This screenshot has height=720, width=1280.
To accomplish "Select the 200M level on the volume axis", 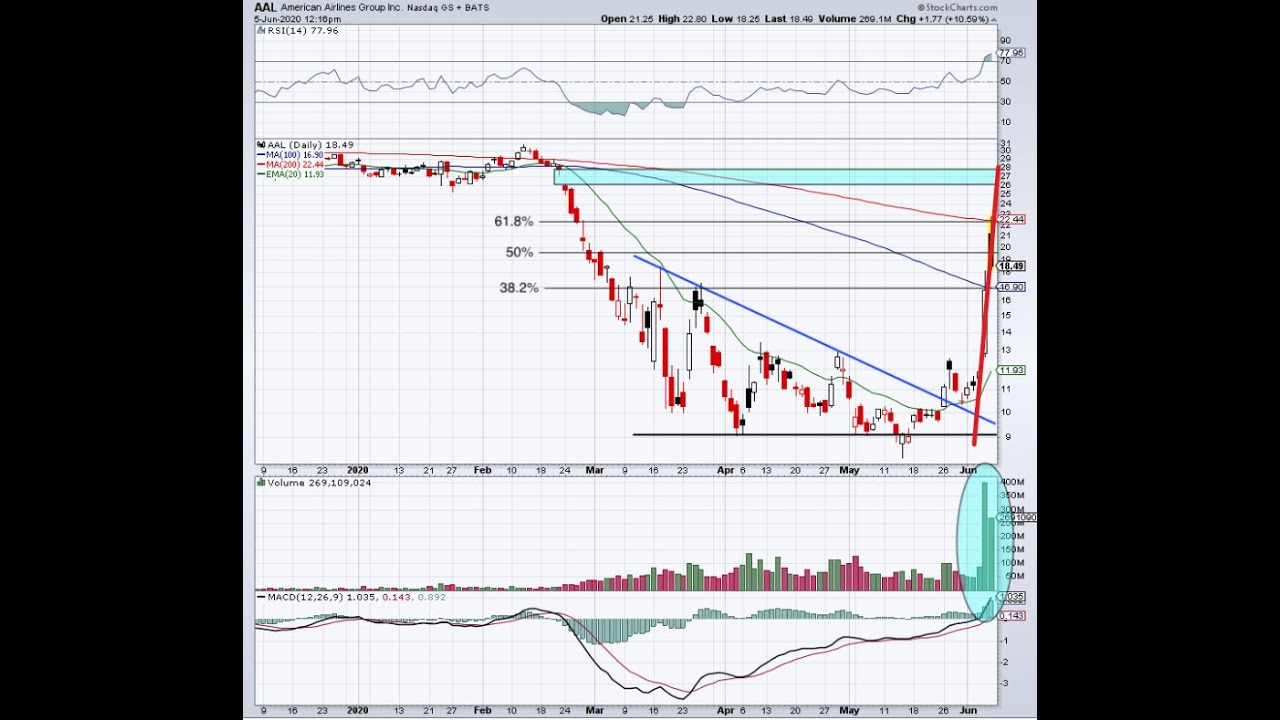I will [x=1010, y=536].
